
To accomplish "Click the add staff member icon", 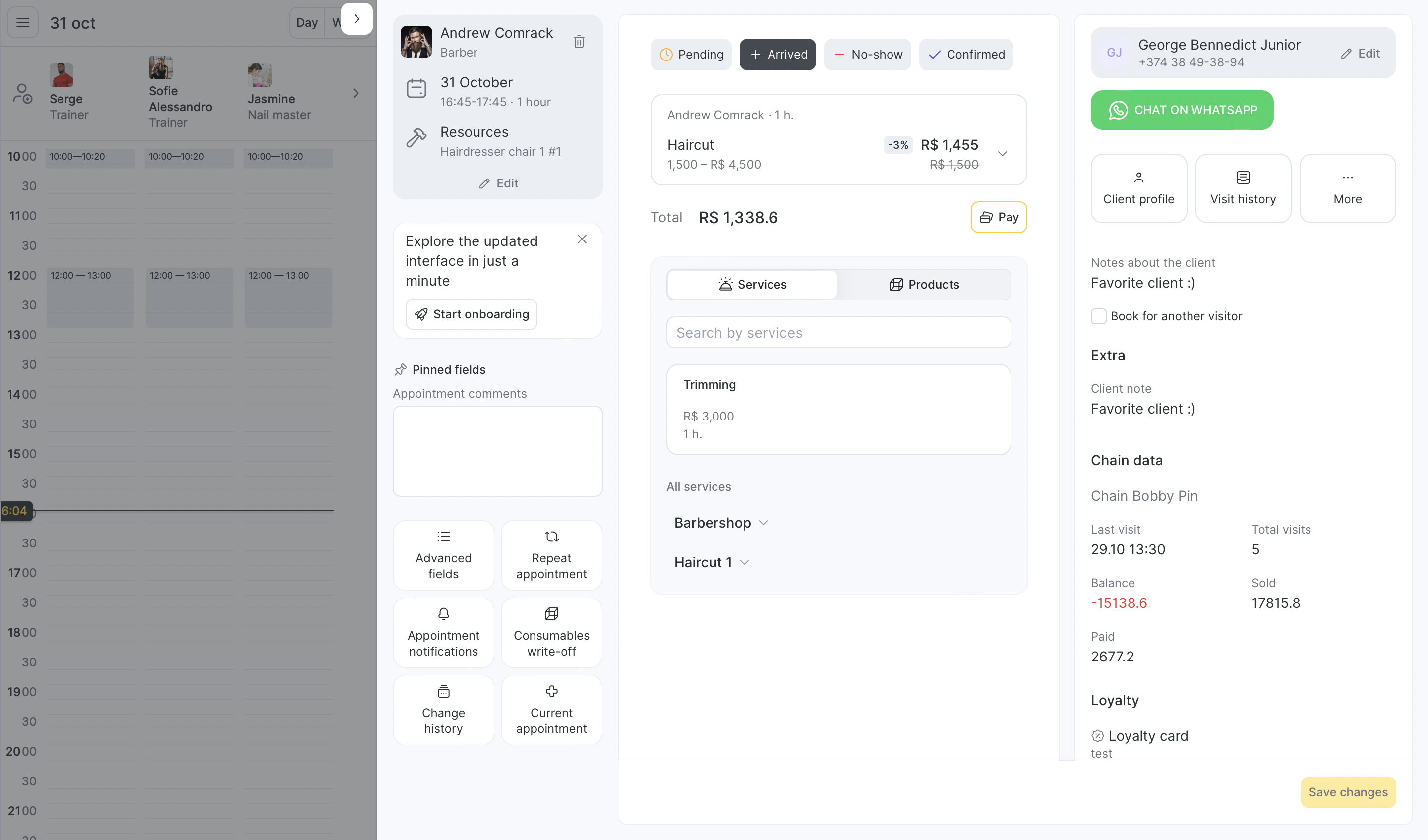I will tap(23, 94).
